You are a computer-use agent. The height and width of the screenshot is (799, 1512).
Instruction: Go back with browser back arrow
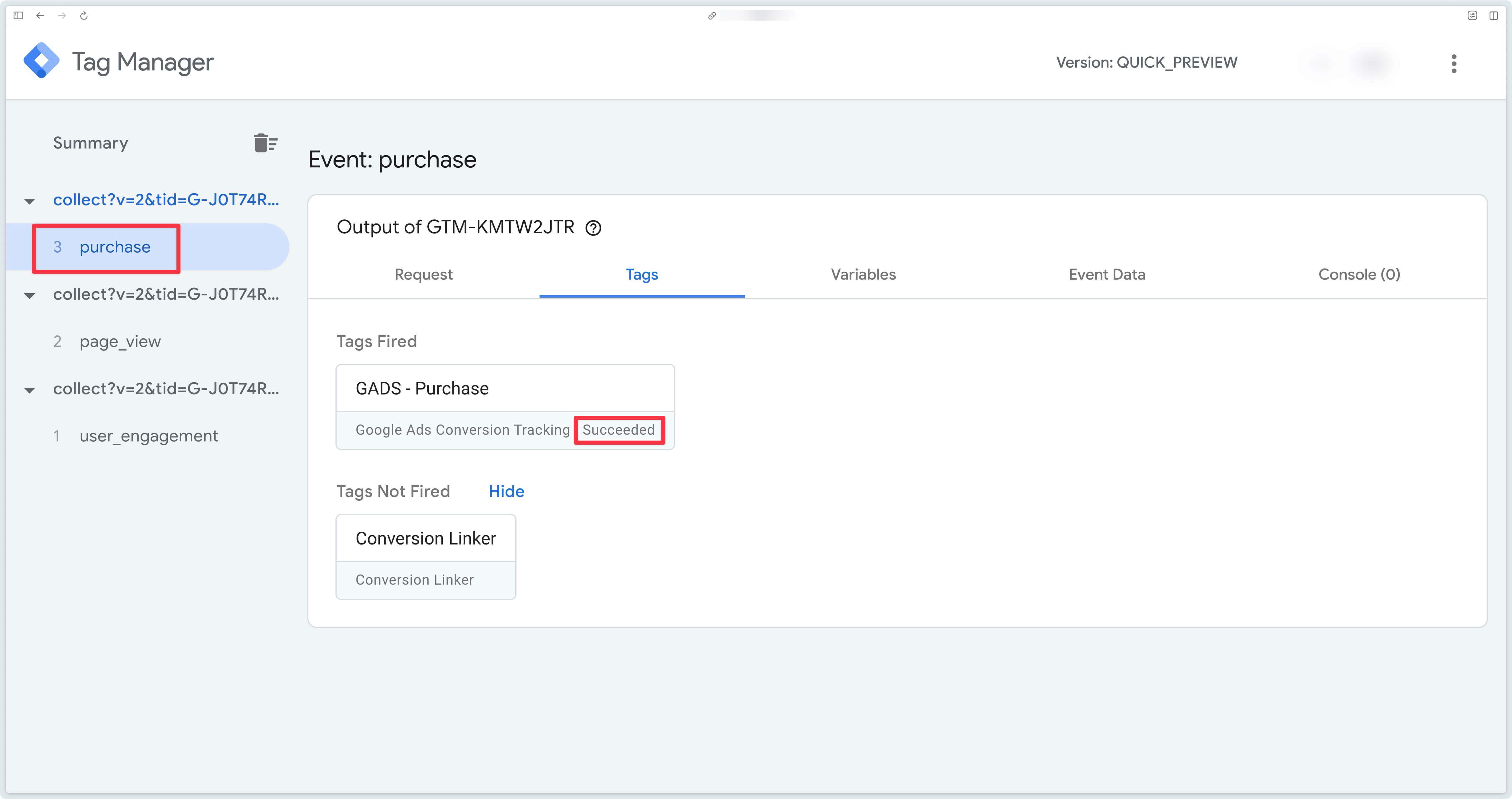pos(40,16)
